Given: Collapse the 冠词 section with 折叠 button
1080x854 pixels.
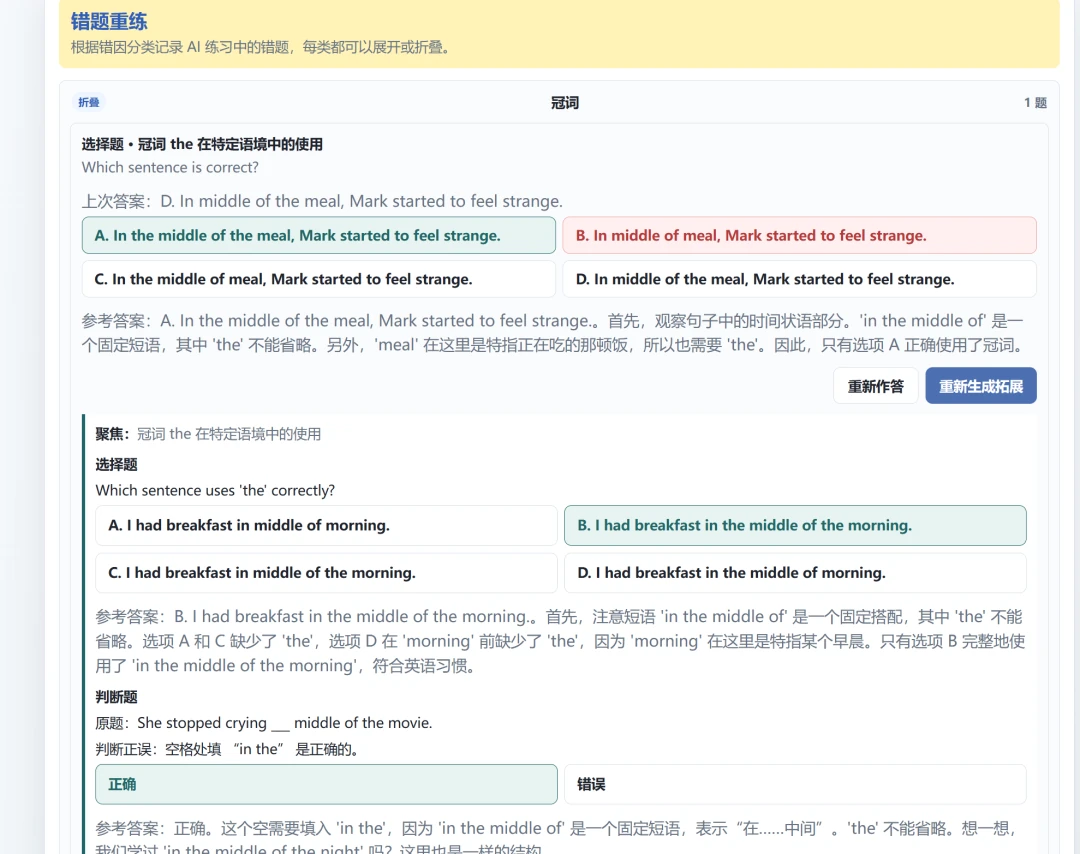Looking at the screenshot, I should [89, 103].
